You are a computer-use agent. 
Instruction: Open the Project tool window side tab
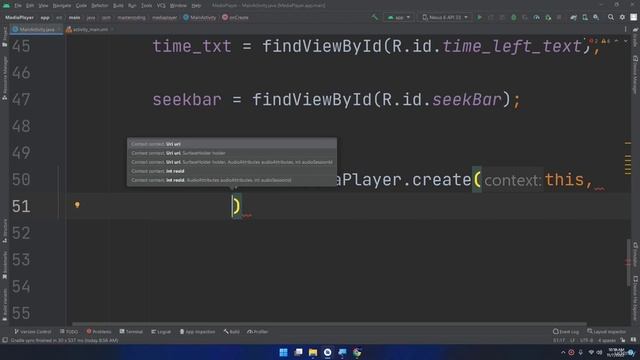click(x=4, y=37)
